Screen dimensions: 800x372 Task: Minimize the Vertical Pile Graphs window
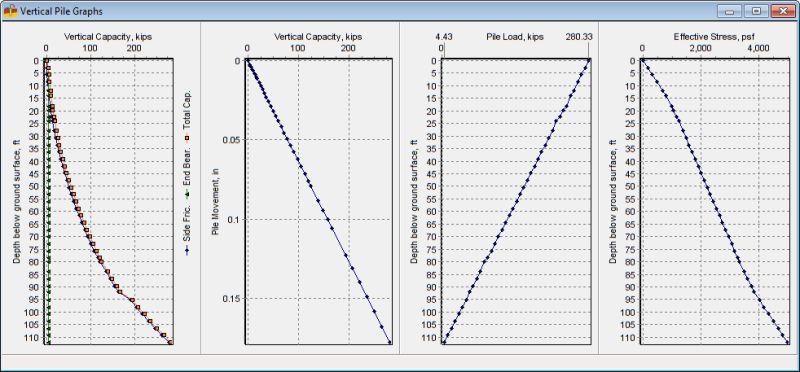pyautogui.click(x=730, y=11)
